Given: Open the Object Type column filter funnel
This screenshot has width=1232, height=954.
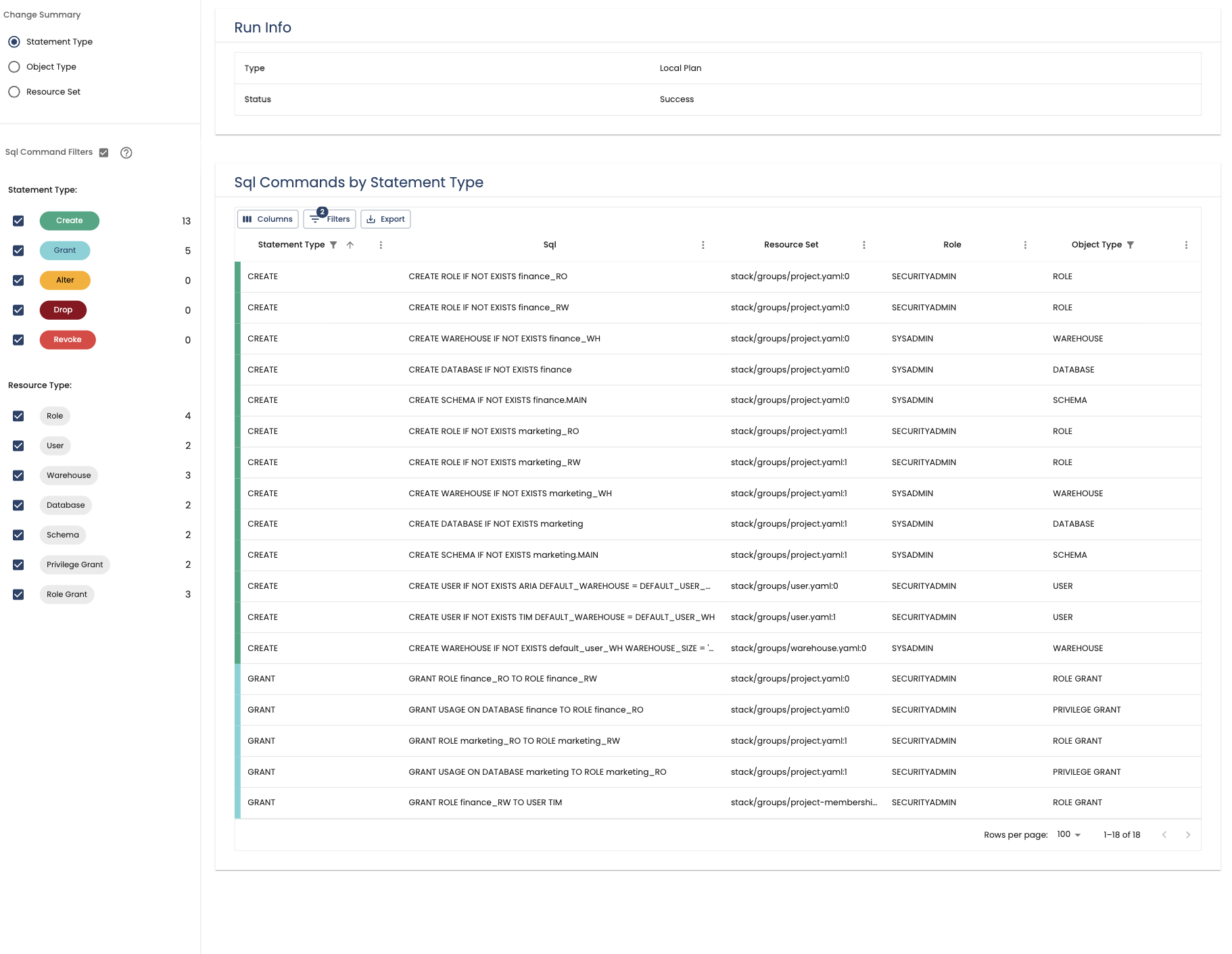Looking at the screenshot, I should click(1131, 245).
